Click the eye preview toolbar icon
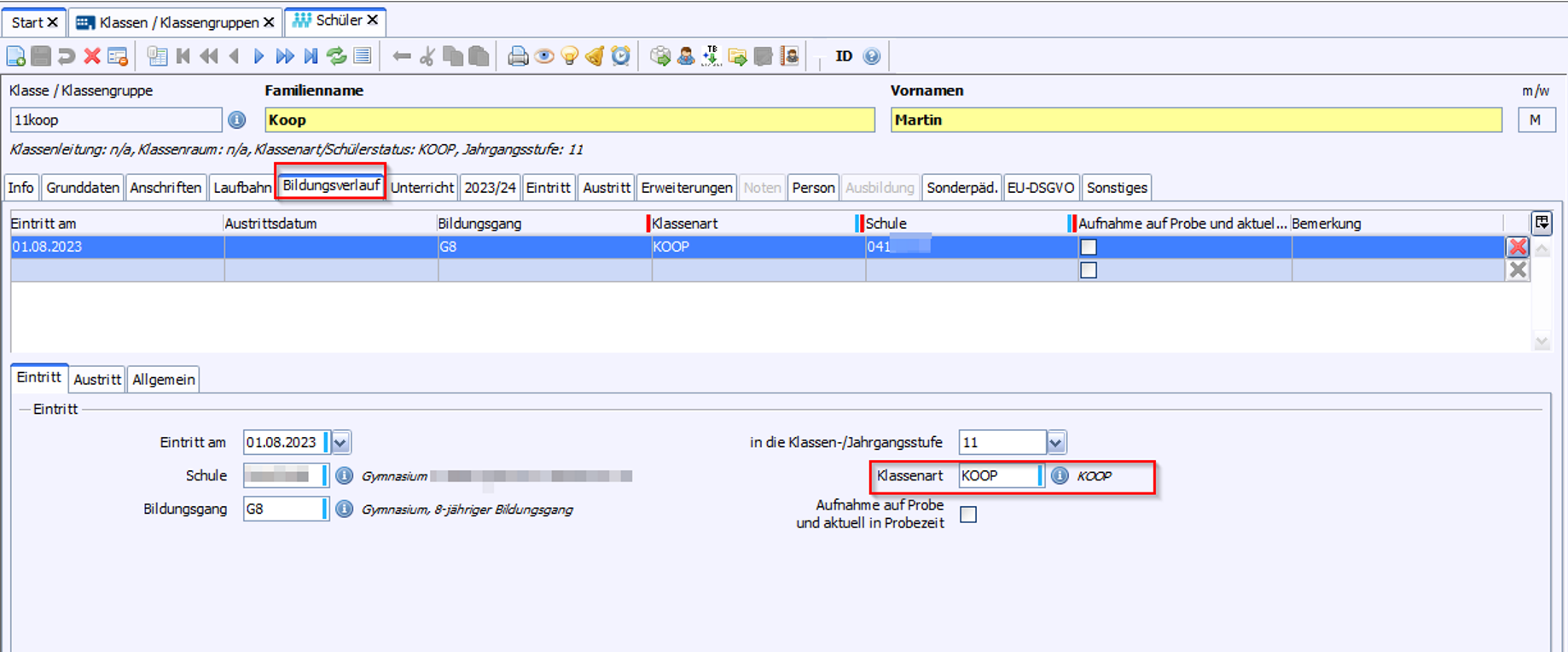This screenshot has height=652, width=1568. pos(543,56)
